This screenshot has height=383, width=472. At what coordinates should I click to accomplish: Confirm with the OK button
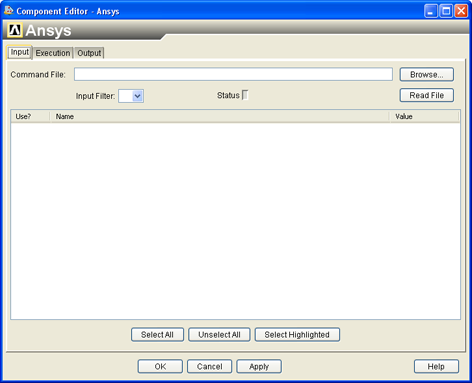tap(160, 366)
